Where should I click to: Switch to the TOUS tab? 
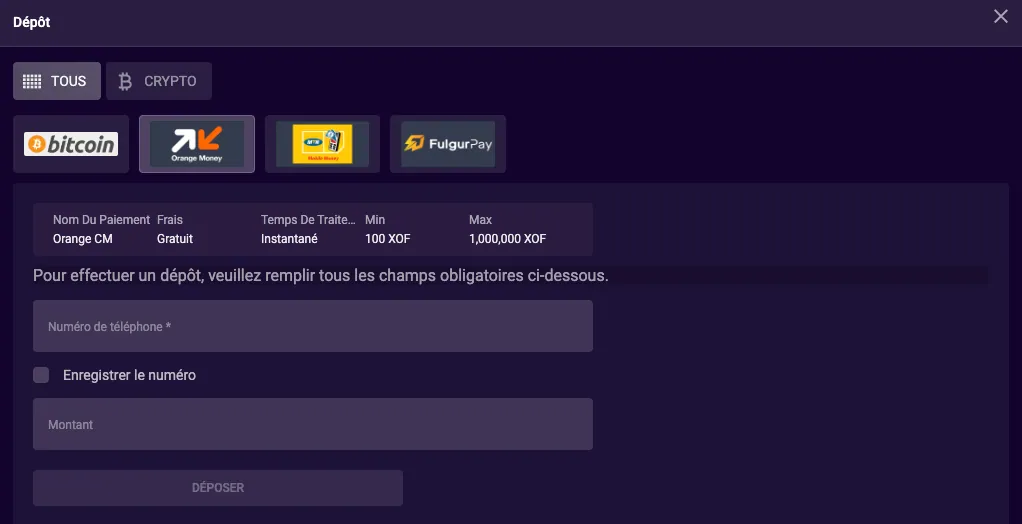click(x=57, y=81)
